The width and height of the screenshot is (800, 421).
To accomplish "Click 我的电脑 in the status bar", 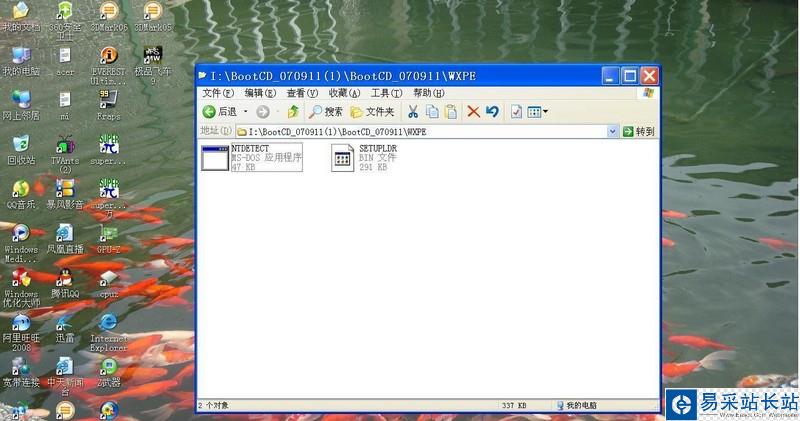I will point(577,405).
